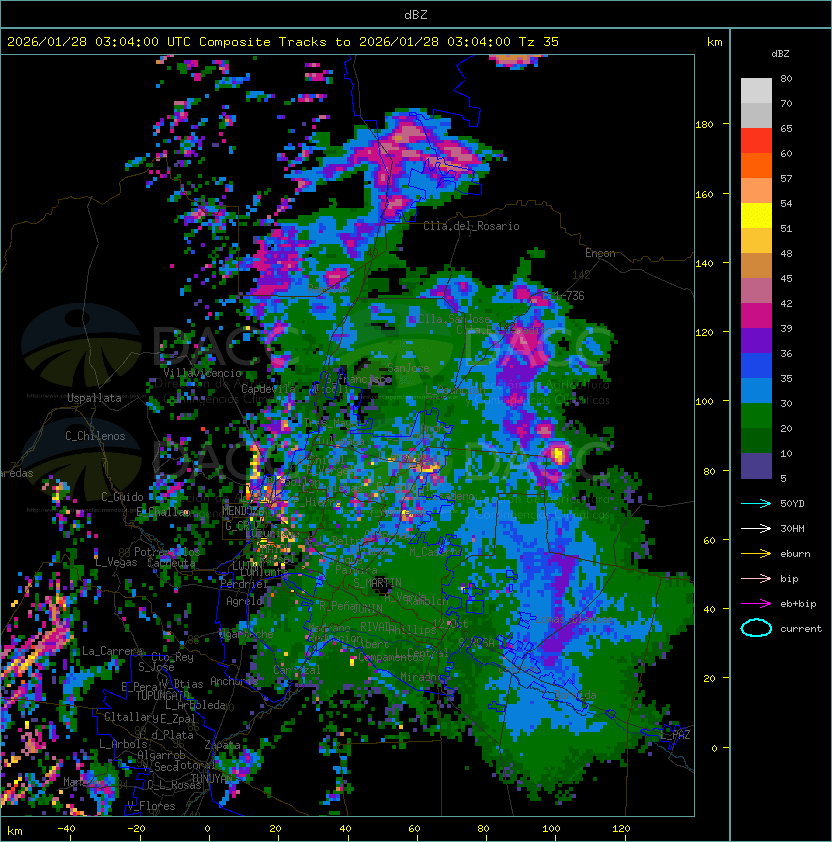
Task: Click the cyan ellipse 'current' legend icon
Action: (756, 628)
